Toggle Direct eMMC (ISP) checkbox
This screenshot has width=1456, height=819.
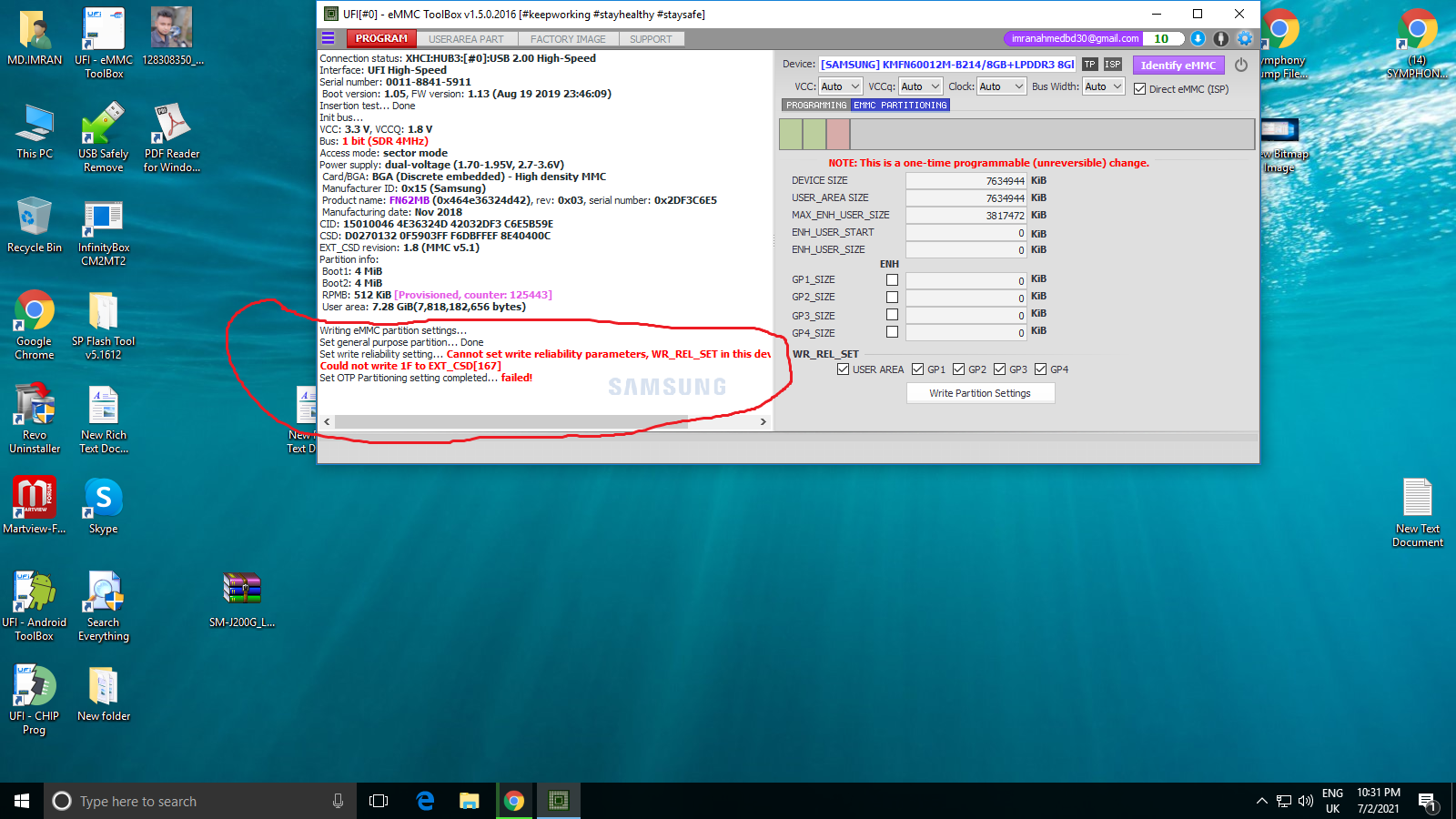click(1139, 89)
